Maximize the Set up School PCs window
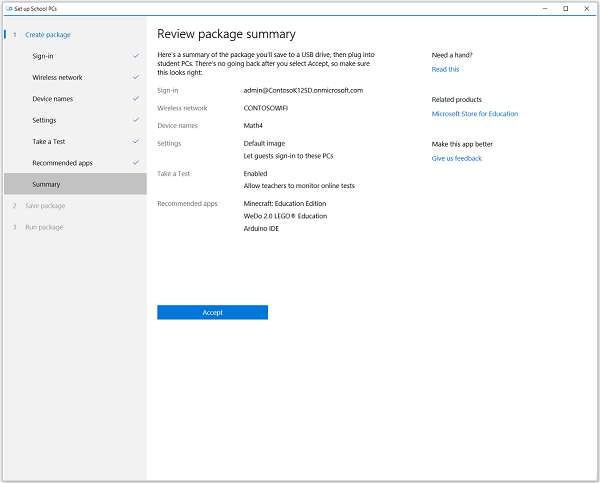Viewport: 600px width, 483px height. [x=566, y=8]
